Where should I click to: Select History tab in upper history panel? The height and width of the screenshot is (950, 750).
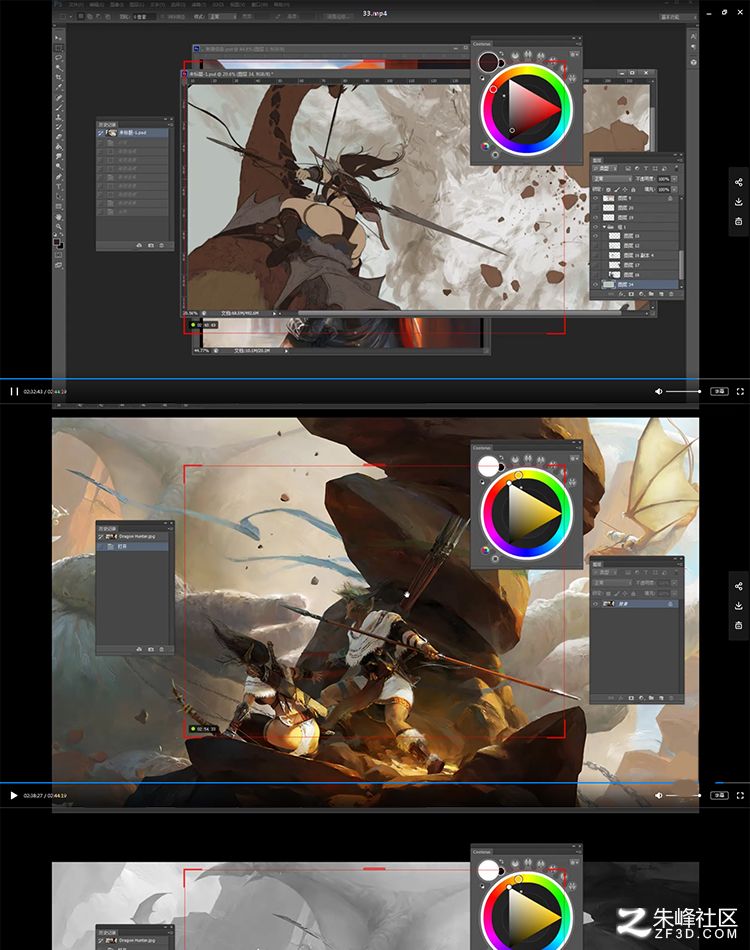coord(107,124)
